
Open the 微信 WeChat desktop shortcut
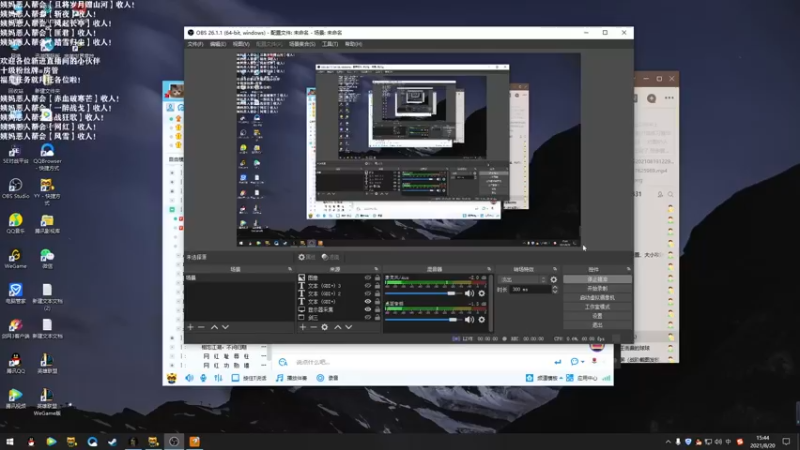click(47, 259)
